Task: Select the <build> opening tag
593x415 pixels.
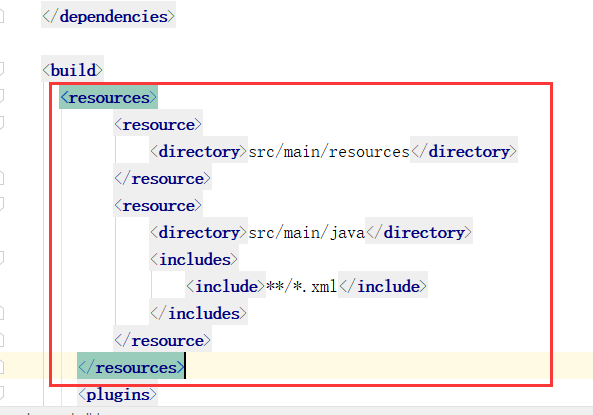Action: (x=72, y=70)
